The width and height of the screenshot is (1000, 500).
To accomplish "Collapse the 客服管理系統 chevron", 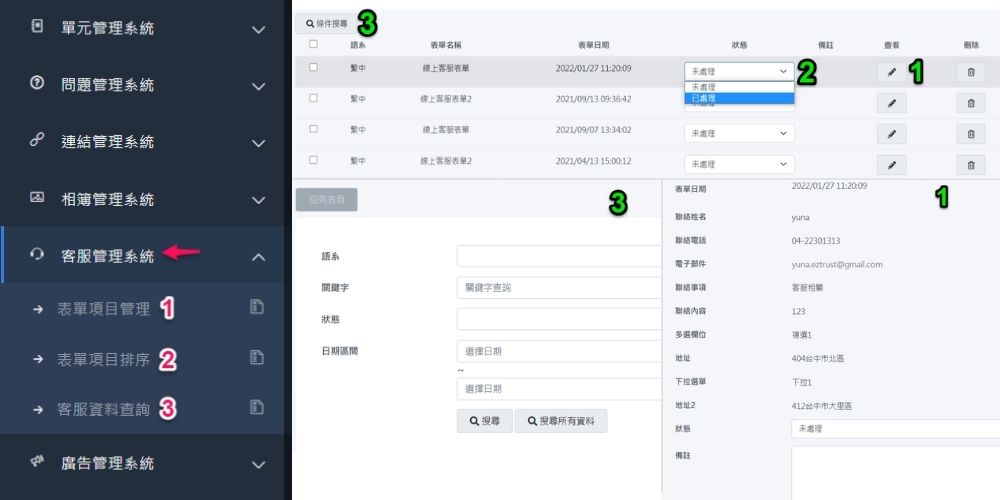I will click(258, 257).
